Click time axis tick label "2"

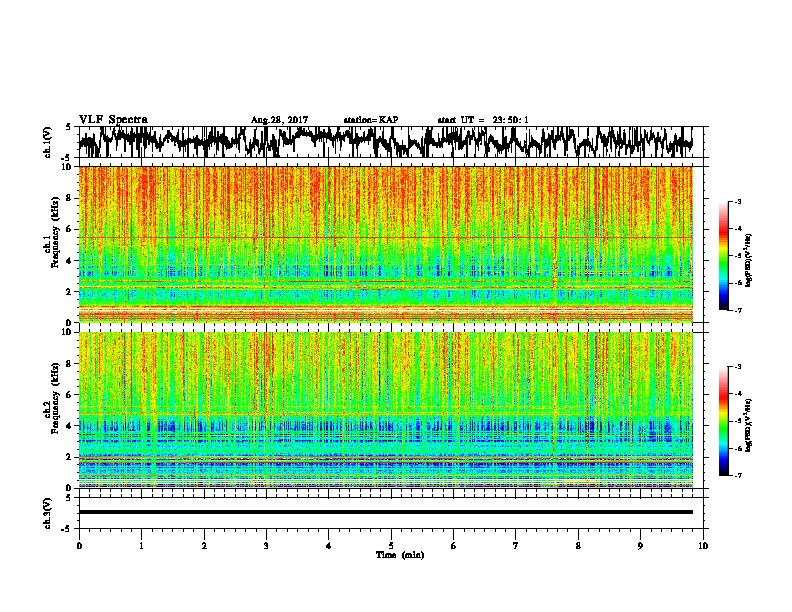click(204, 546)
